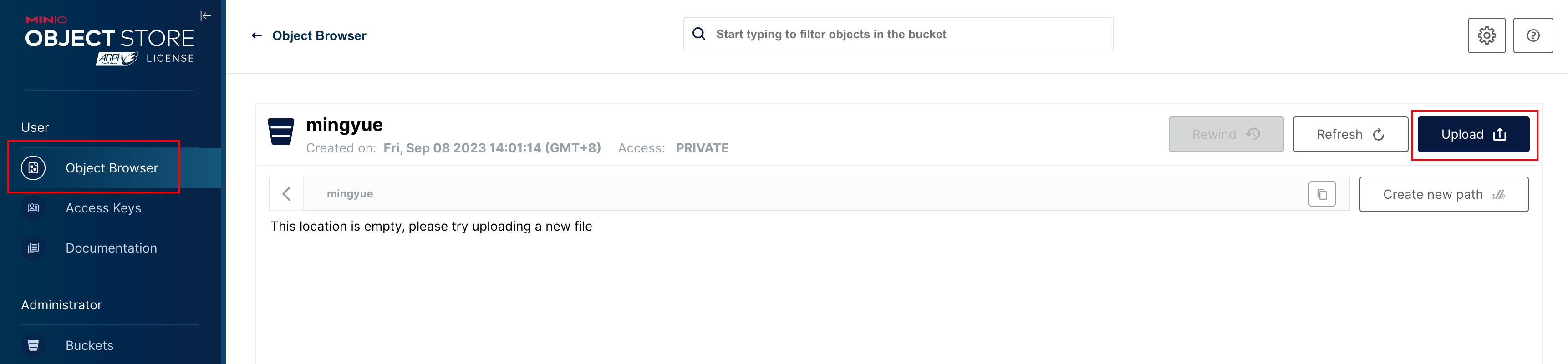Click the Documentation sidebar icon
The width and height of the screenshot is (1568, 364).
tap(34, 248)
